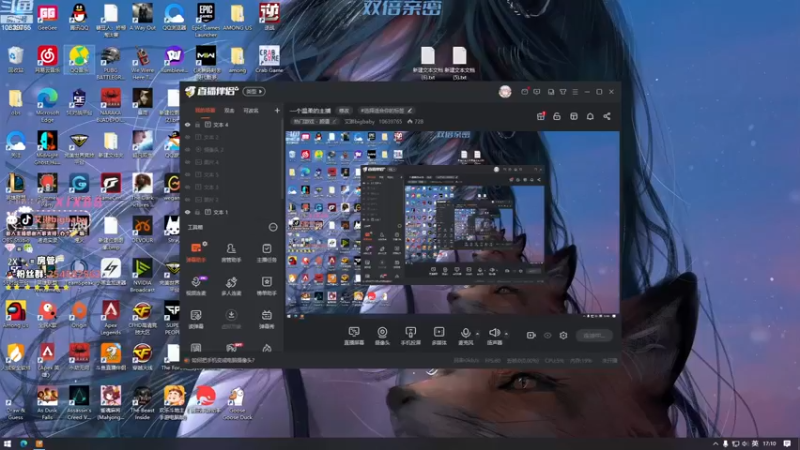Toggle visibility of source 文本 4
The width and height of the screenshot is (800, 450).
point(188,124)
